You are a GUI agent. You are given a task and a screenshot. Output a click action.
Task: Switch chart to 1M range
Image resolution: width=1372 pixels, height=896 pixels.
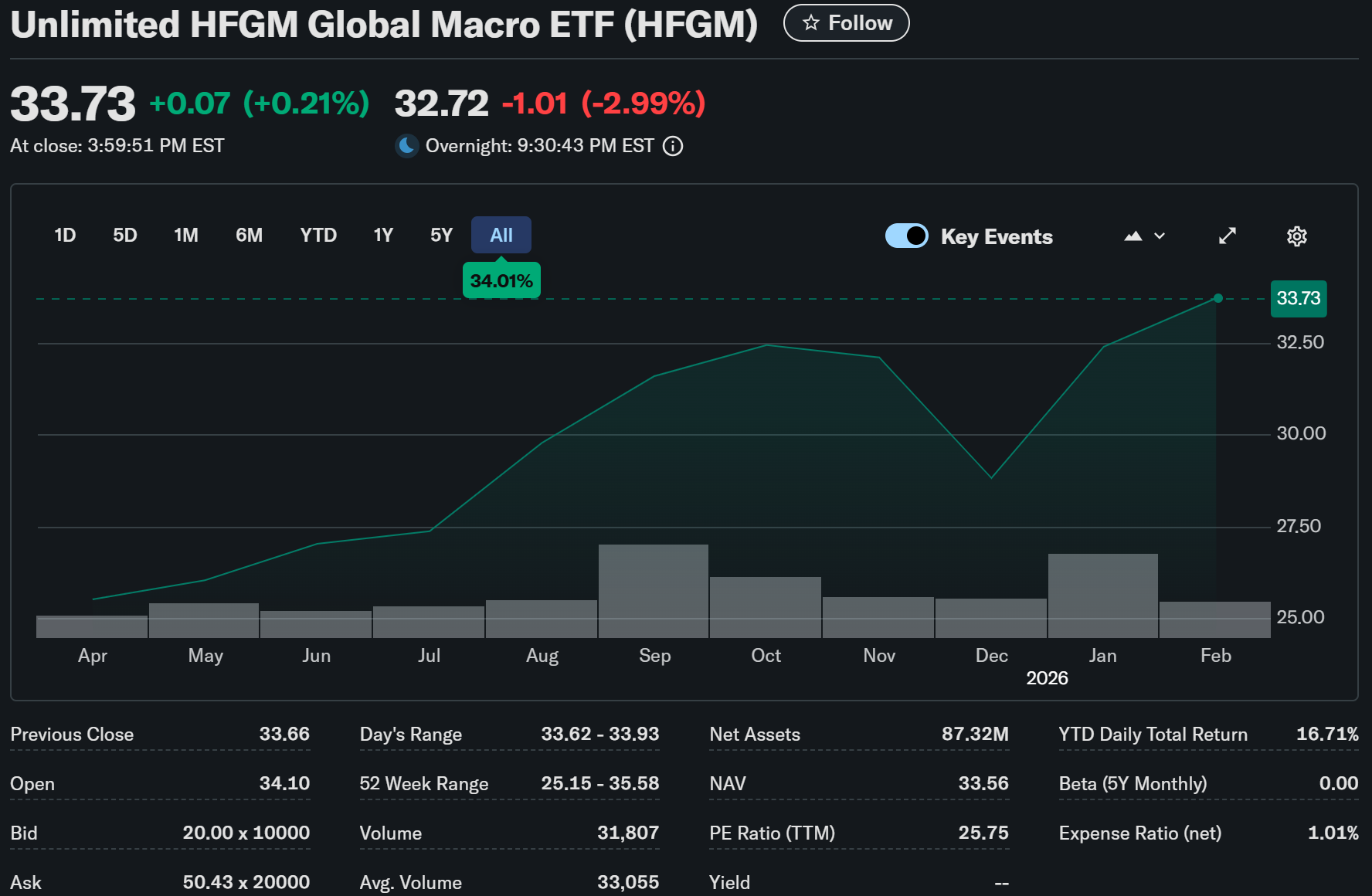186,235
